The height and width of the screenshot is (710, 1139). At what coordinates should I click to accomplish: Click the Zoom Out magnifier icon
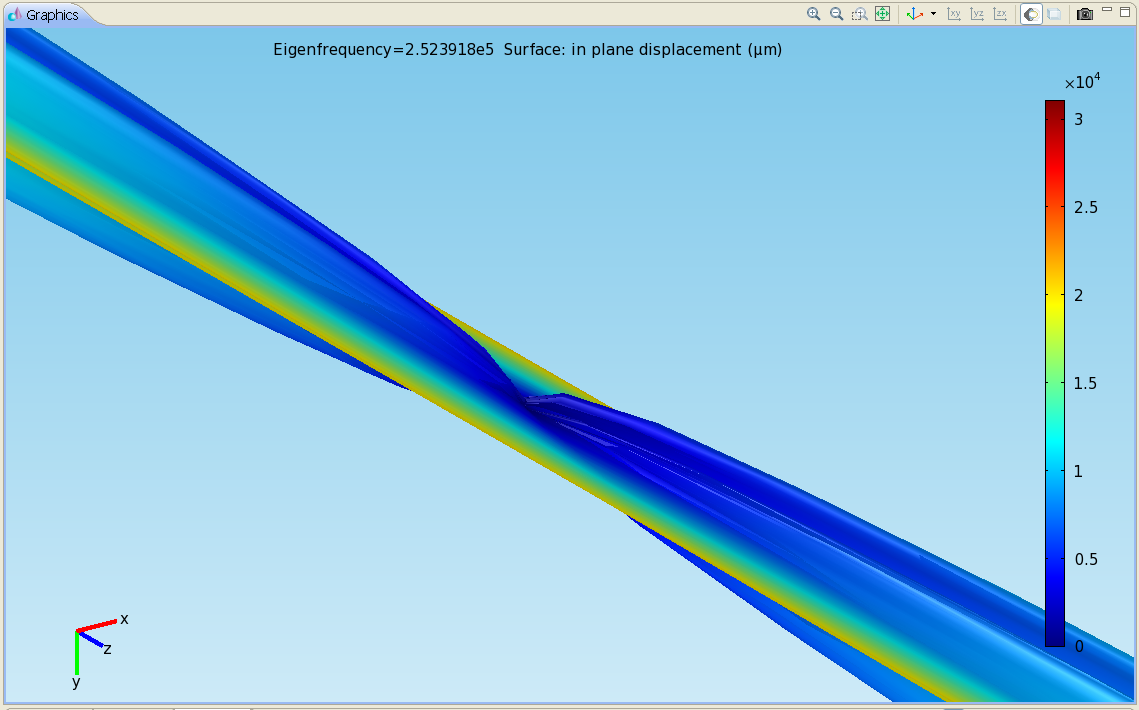(836, 14)
